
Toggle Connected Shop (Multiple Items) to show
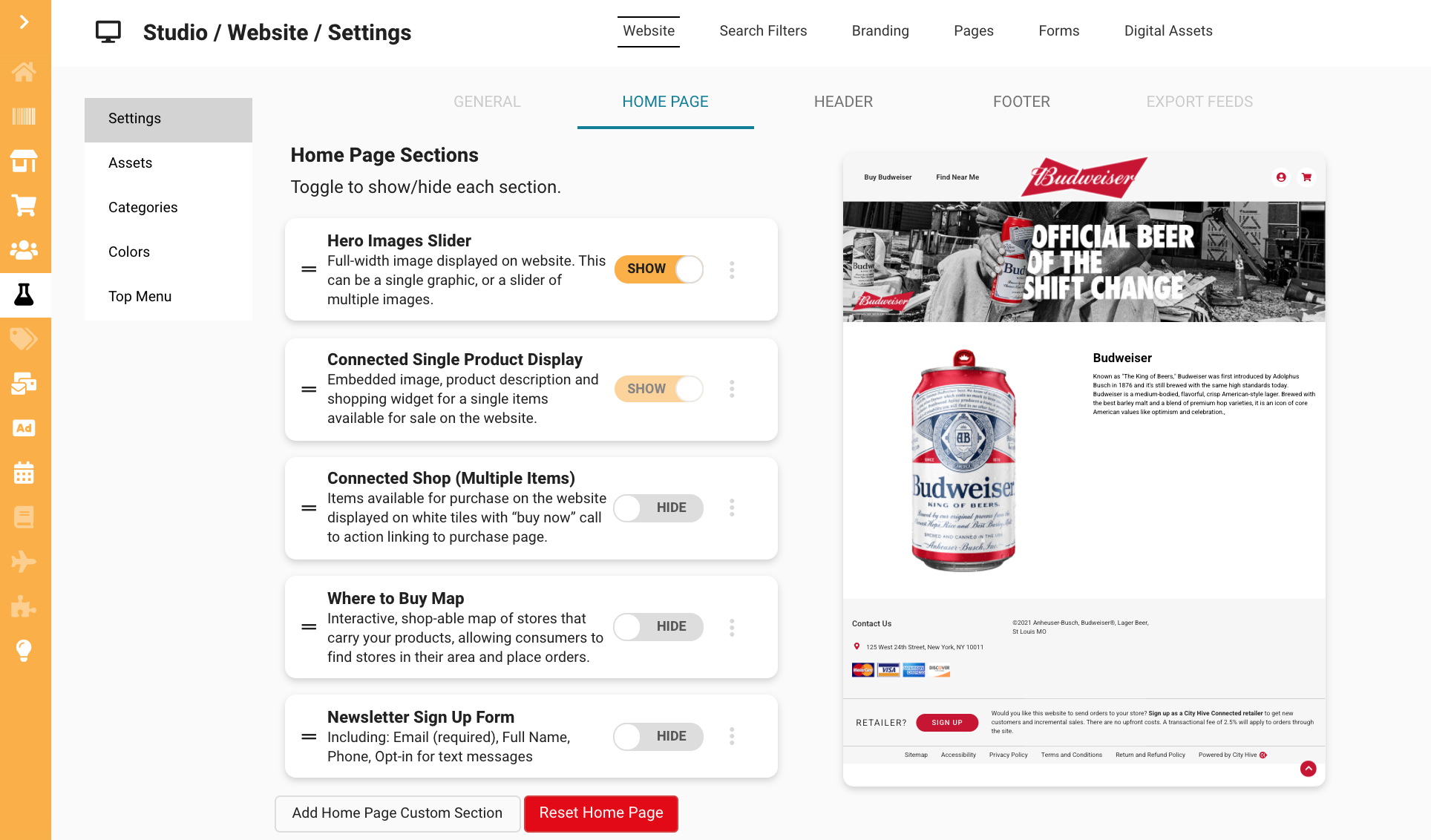[x=658, y=508]
